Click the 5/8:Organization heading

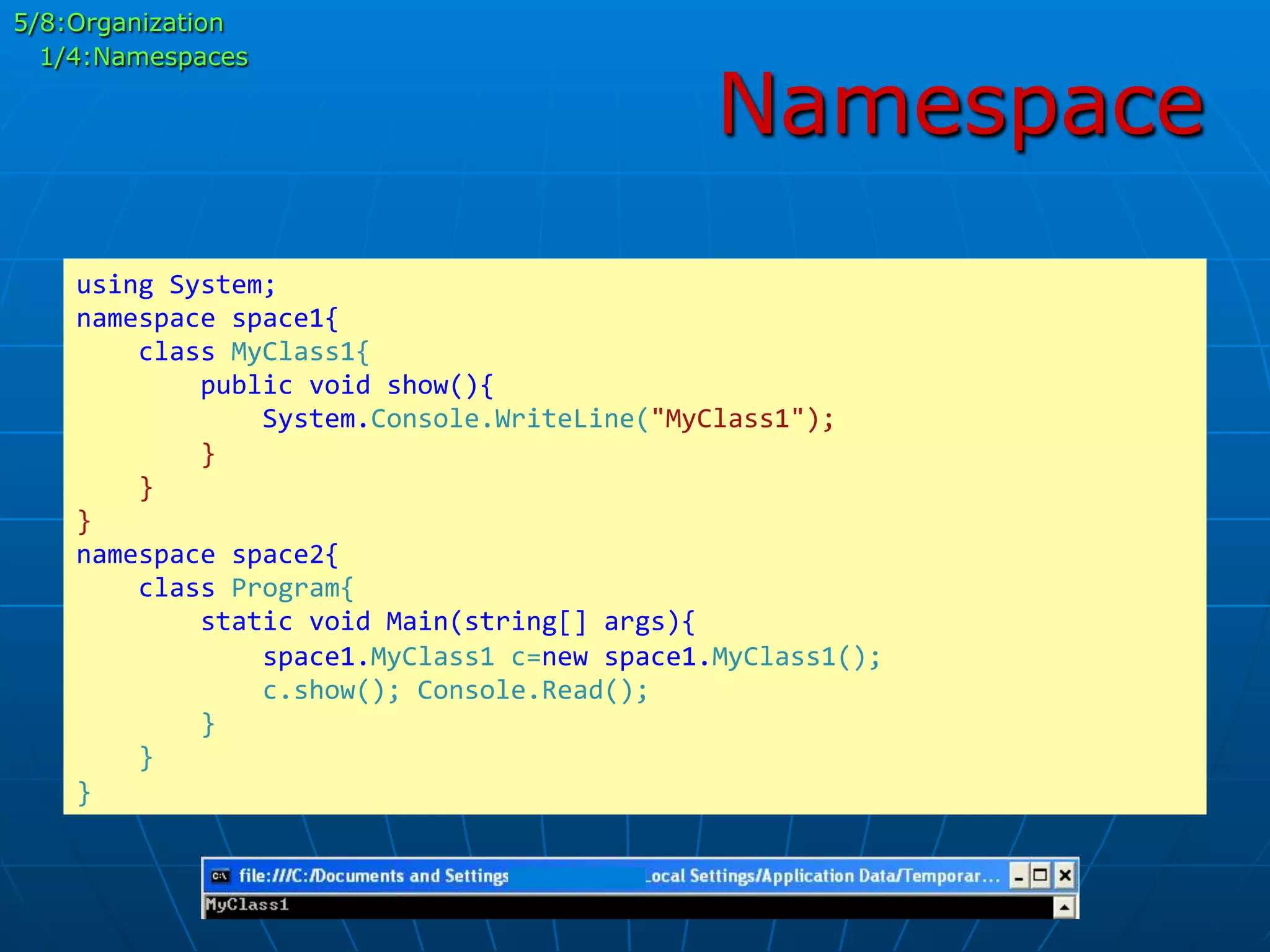[x=118, y=24]
